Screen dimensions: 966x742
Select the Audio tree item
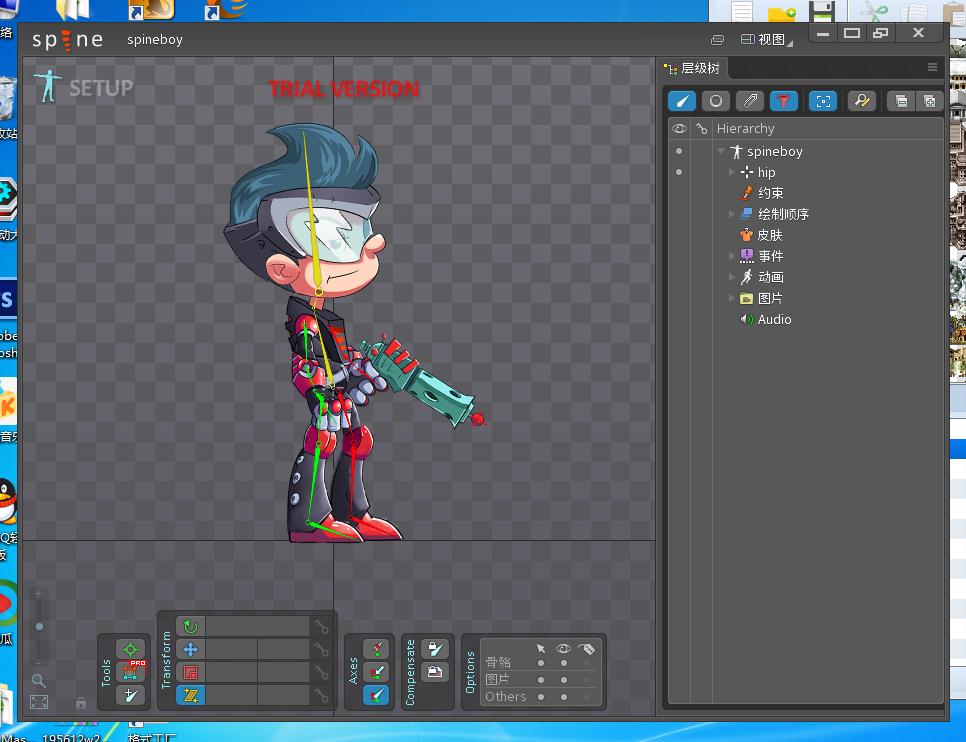click(766, 319)
